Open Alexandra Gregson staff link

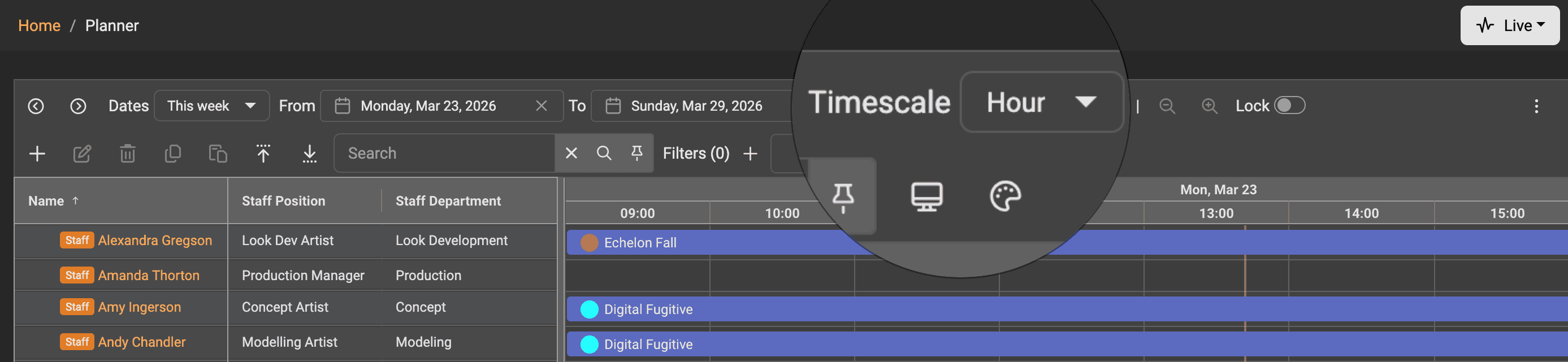pyautogui.click(x=155, y=241)
